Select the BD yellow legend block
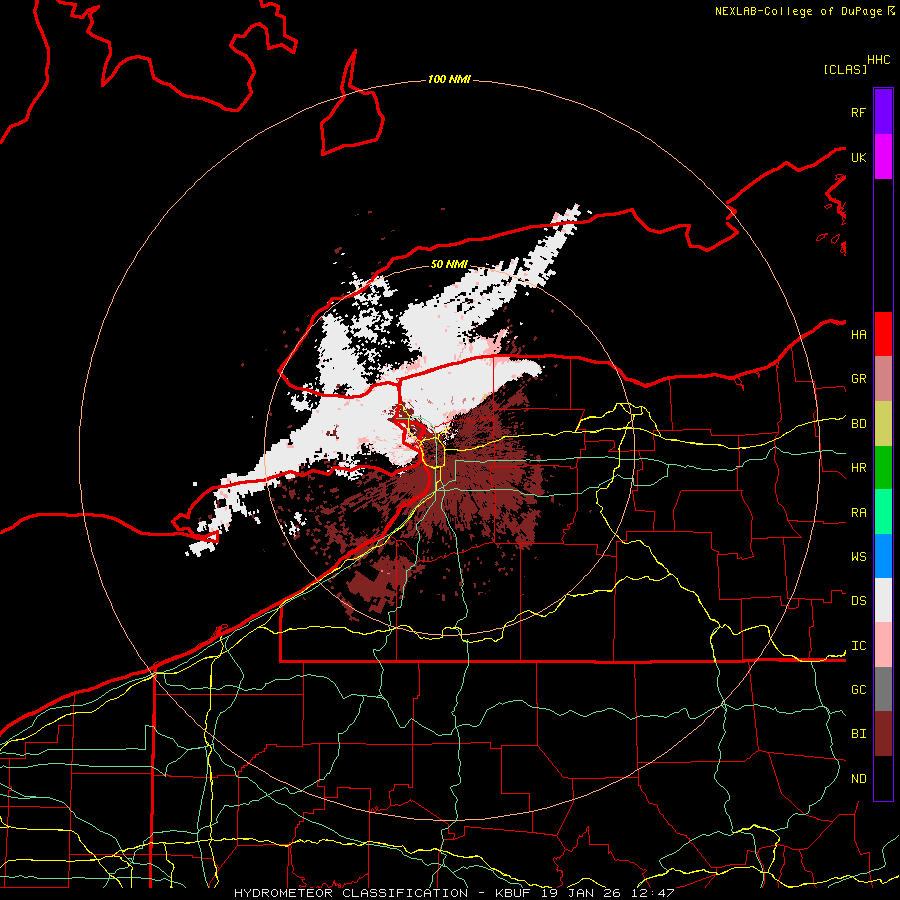The height and width of the screenshot is (900, 900). (883, 424)
